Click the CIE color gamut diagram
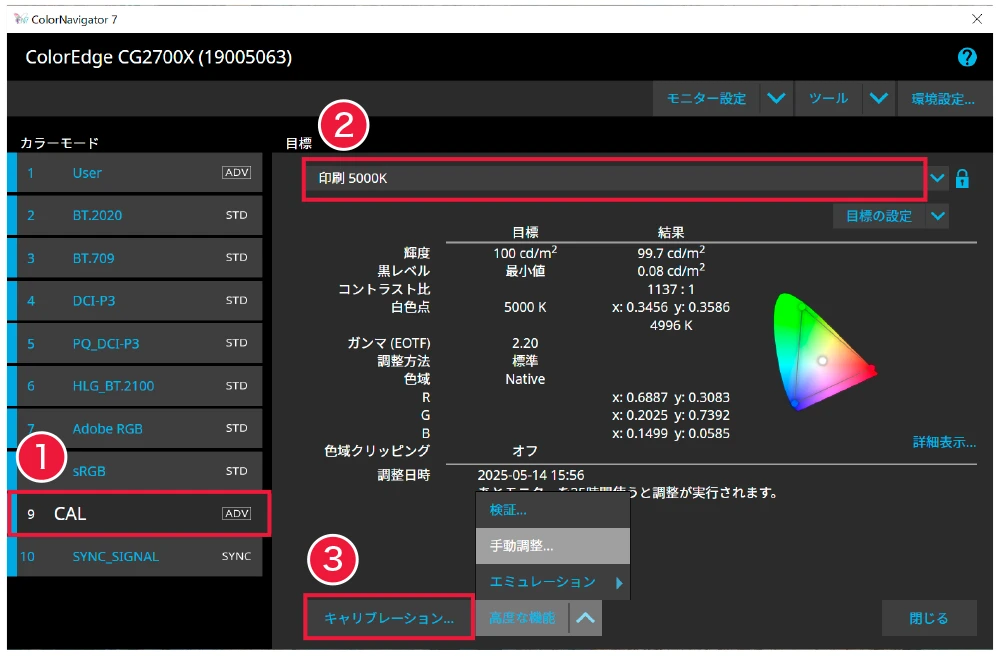1000x657 pixels. point(823,351)
